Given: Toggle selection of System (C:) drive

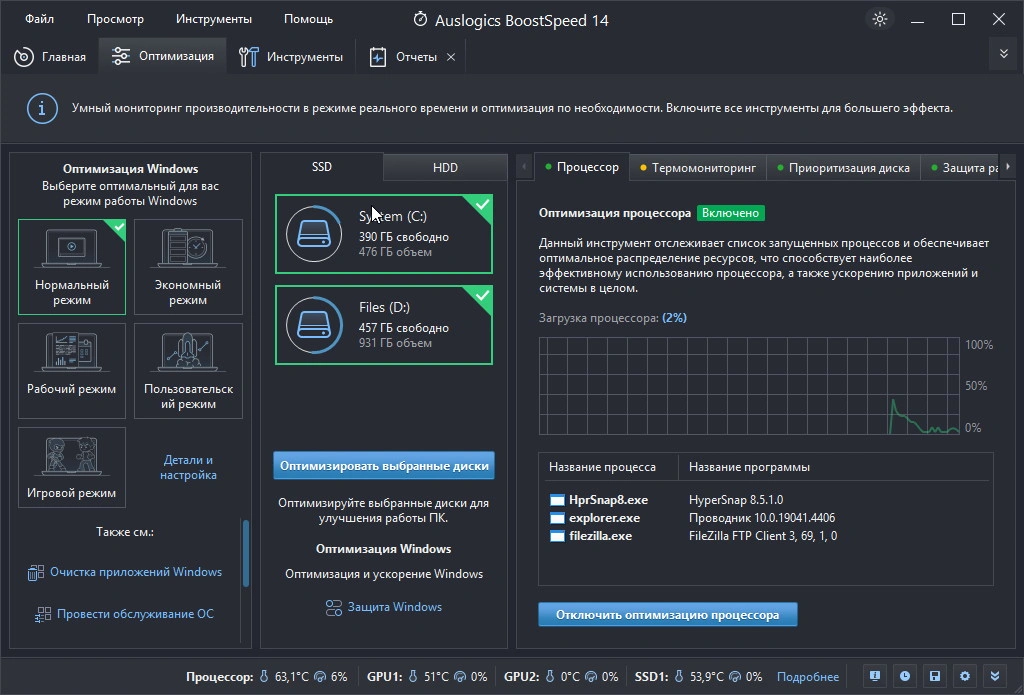Looking at the screenshot, I should coord(384,234).
